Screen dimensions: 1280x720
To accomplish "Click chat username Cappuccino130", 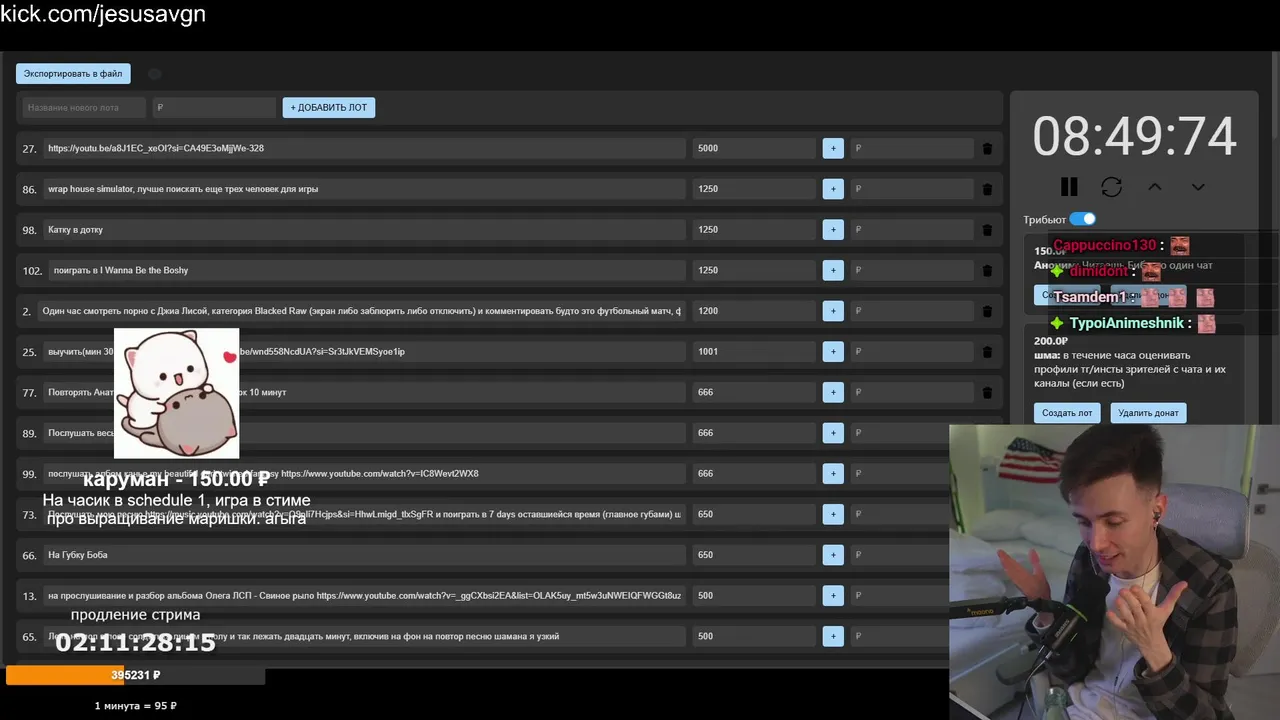I will click(1104, 245).
